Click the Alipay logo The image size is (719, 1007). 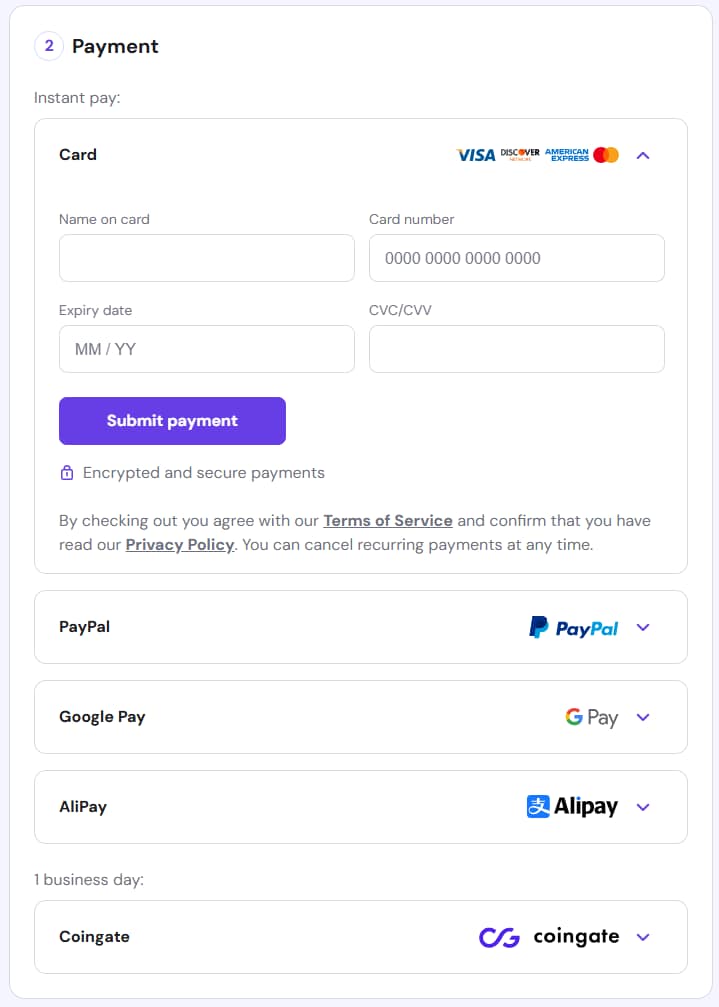click(x=572, y=806)
